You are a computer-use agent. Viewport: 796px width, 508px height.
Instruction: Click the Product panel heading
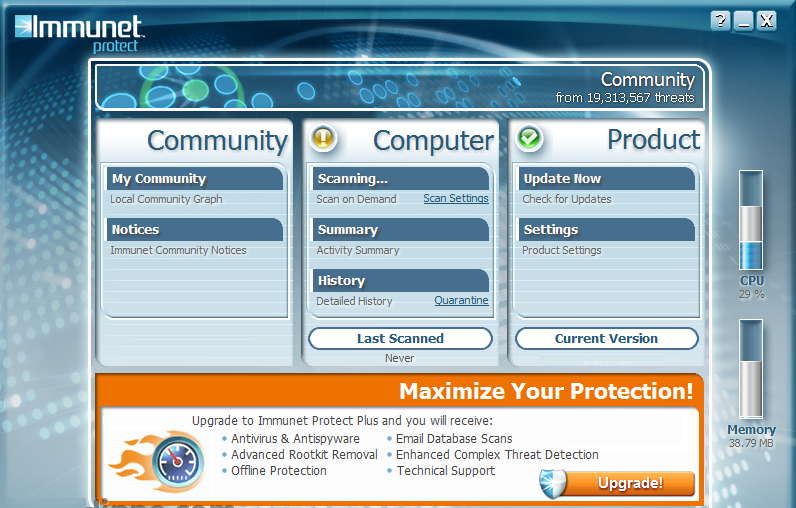click(654, 140)
